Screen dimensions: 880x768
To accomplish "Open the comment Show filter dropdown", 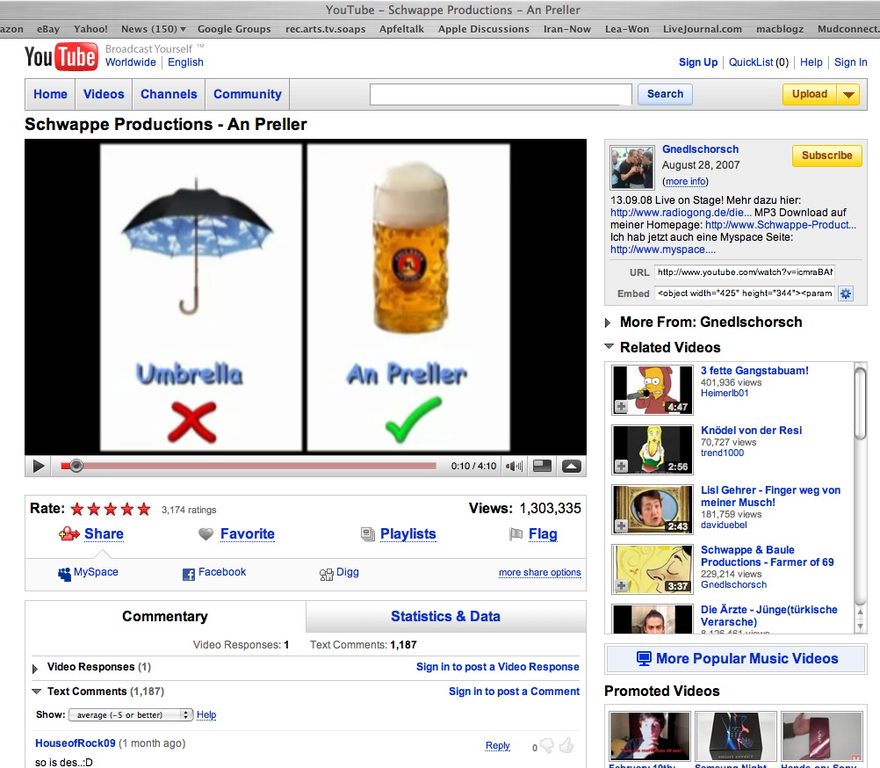I will coord(130,715).
